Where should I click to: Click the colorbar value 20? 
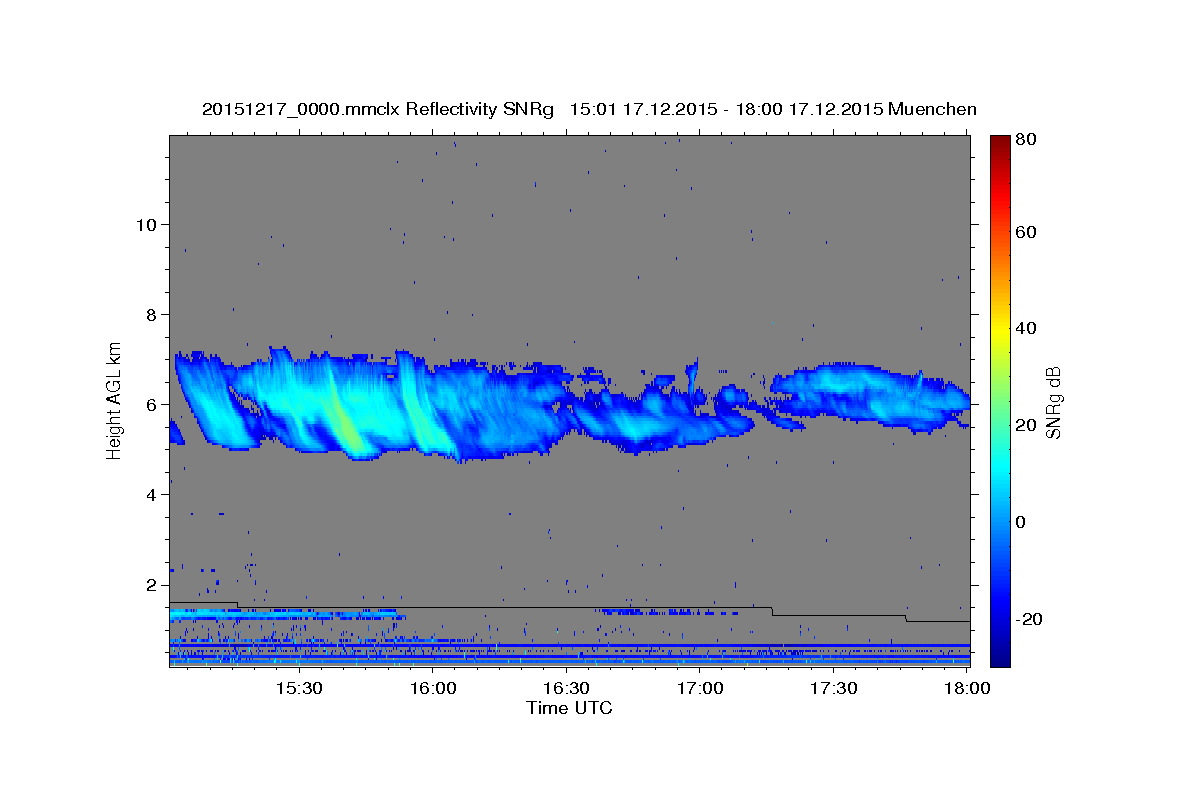1026,425
